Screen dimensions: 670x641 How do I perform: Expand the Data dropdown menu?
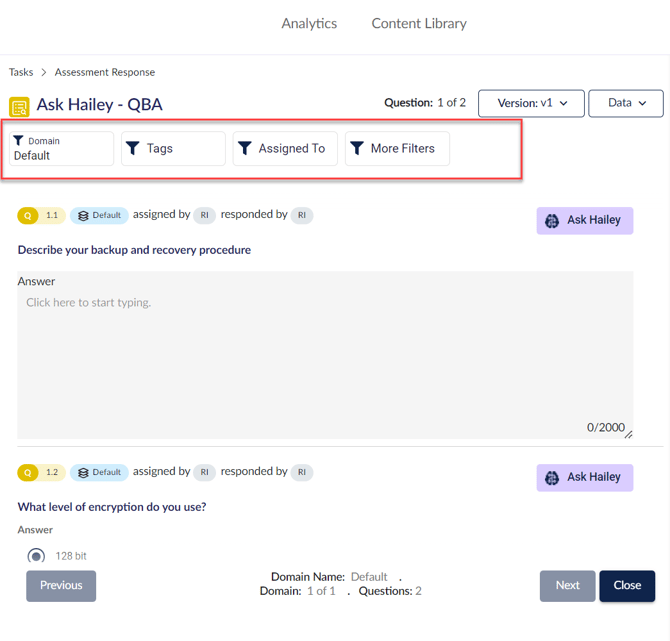625,103
